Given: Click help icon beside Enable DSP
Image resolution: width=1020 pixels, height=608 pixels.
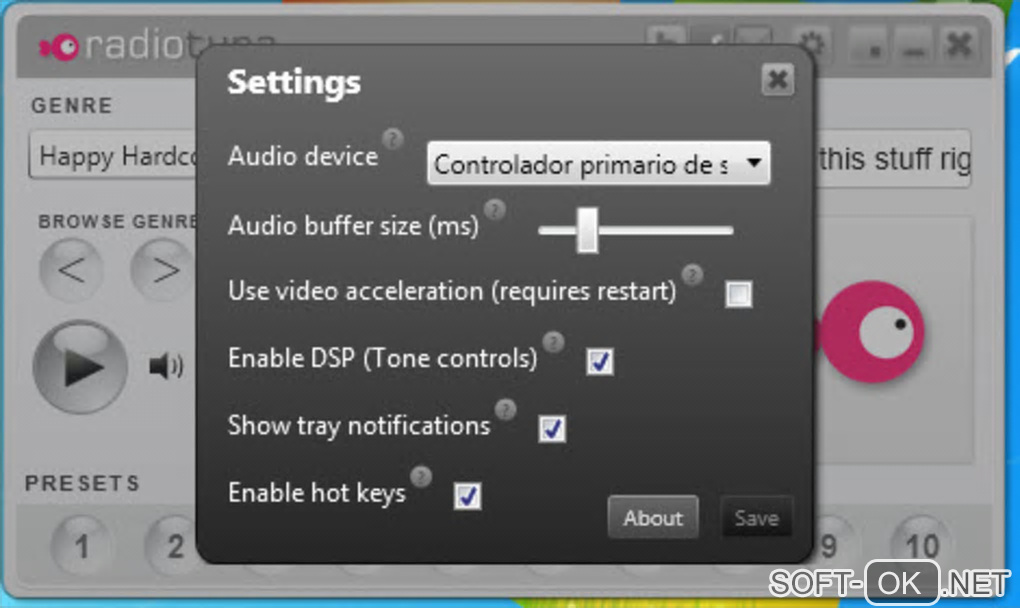Looking at the screenshot, I should point(554,341).
